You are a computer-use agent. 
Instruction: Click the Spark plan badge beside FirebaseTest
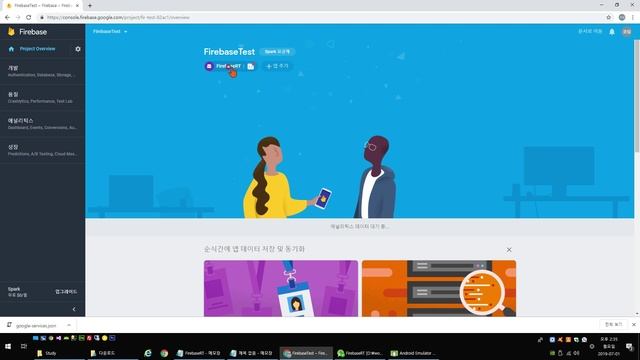pyautogui.click(x=277, y=52)
